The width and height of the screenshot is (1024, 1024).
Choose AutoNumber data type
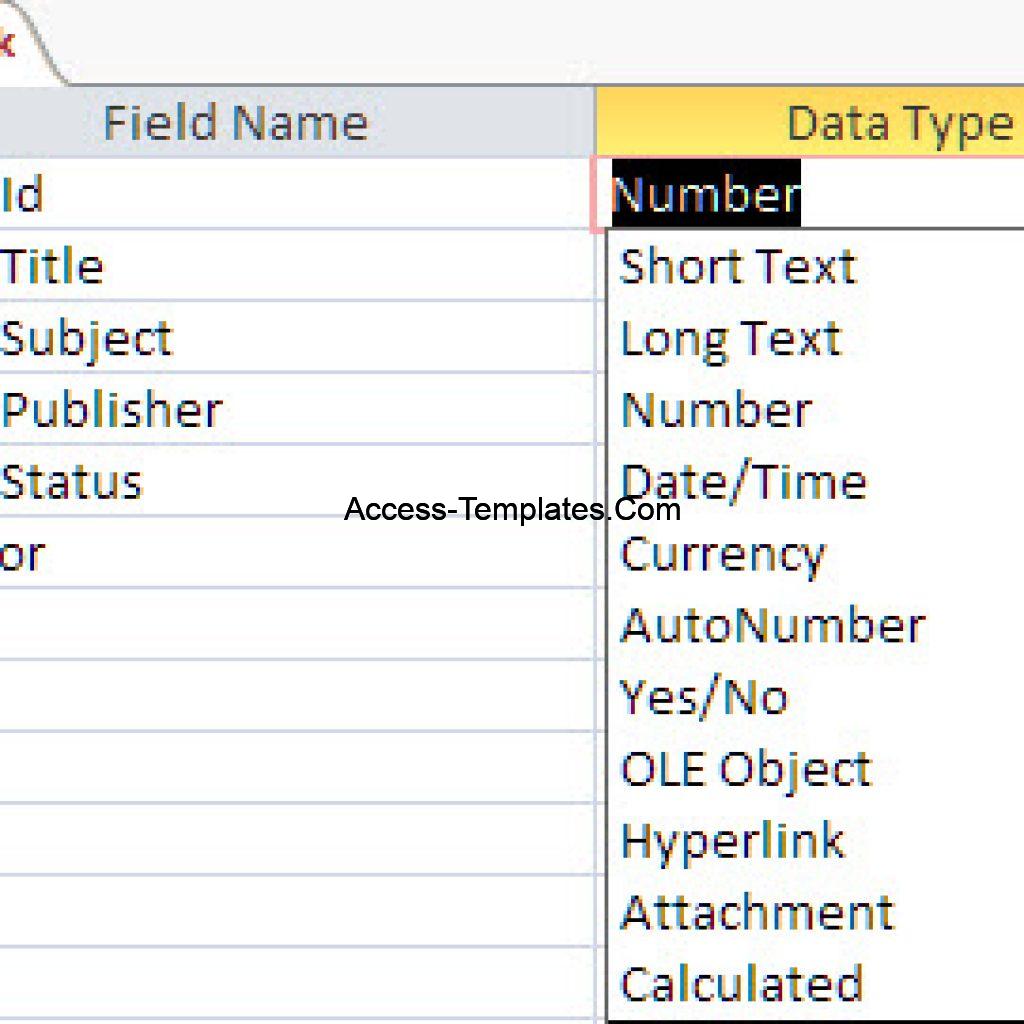point(770,624)
